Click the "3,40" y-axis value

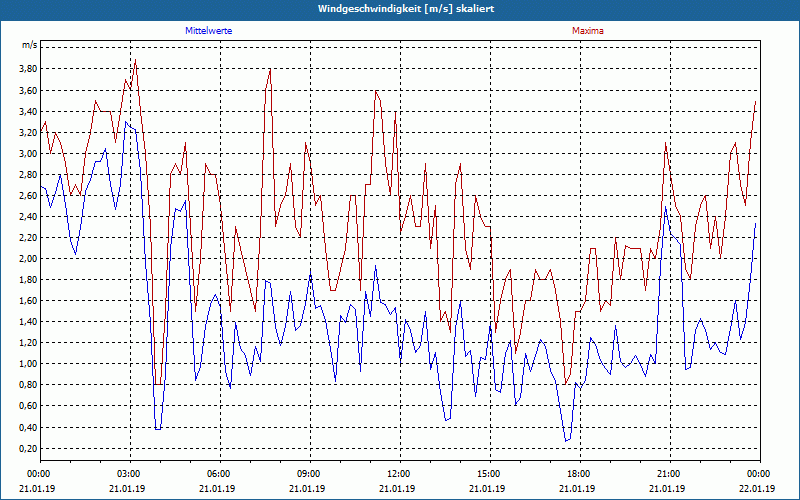pyautogui.click(x=29, y=111)
